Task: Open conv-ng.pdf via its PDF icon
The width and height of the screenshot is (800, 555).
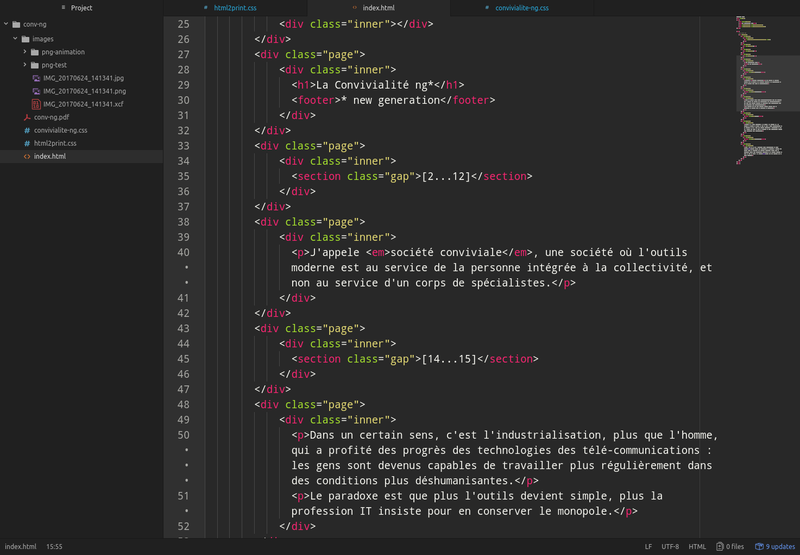Action: [27, 117]
